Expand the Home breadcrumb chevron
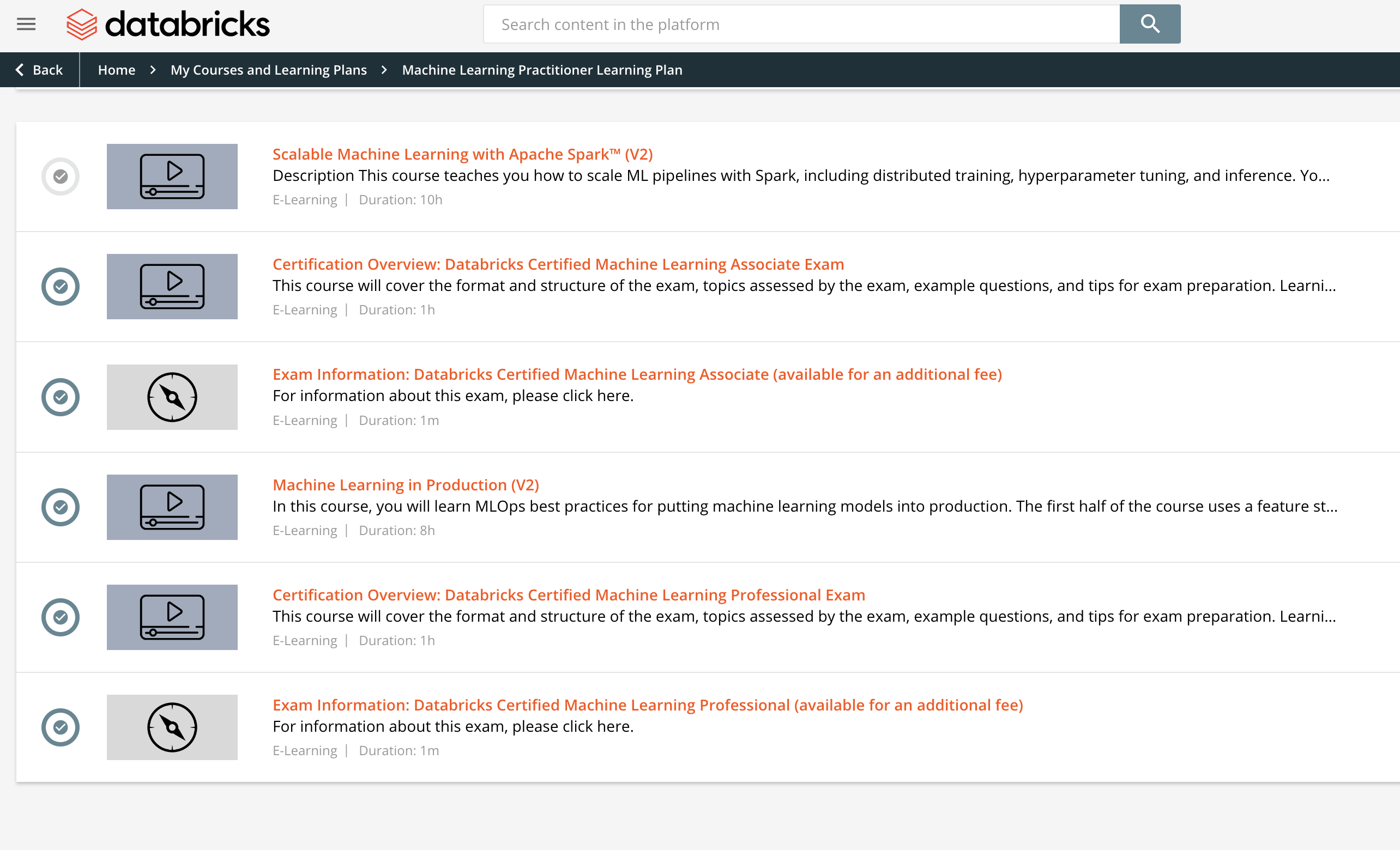1400x850 pixels. [152, 69]
